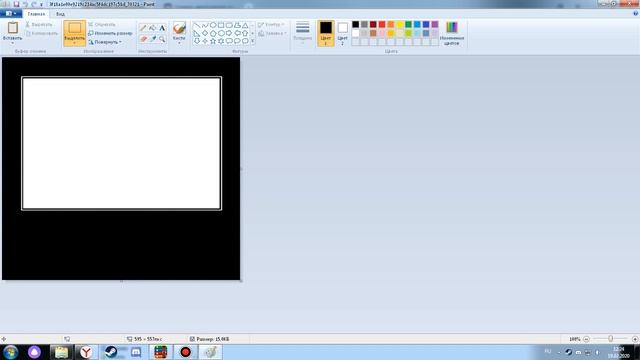640x360 pixels.
Task: Open Discord from the taskbar
Action: (x=136, y=352)
